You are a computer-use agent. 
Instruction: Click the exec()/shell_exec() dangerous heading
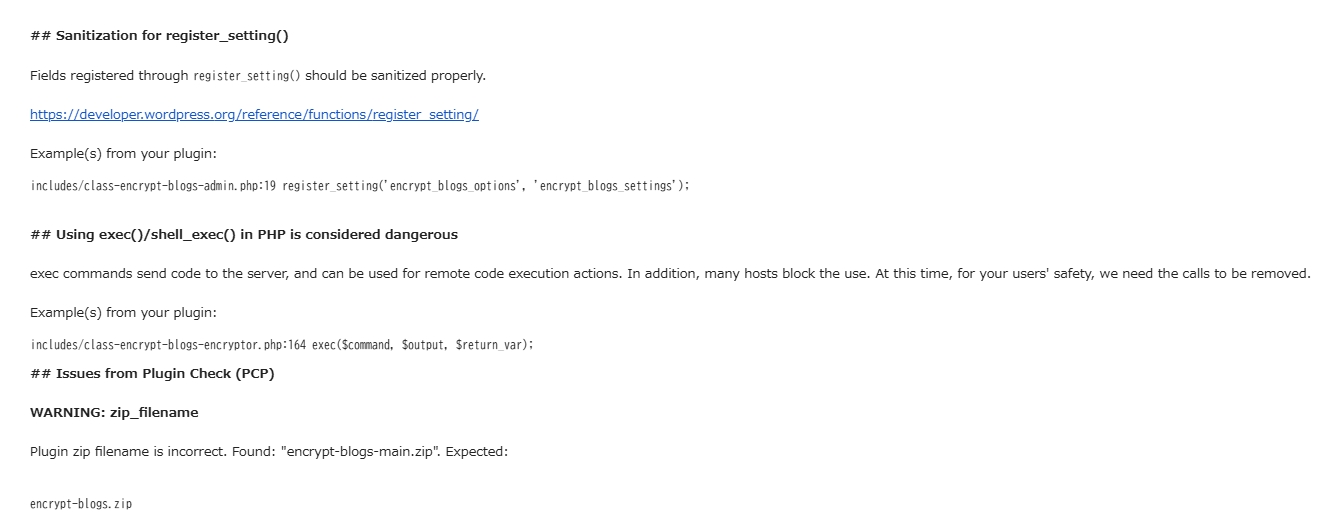(x=244, y=235)
